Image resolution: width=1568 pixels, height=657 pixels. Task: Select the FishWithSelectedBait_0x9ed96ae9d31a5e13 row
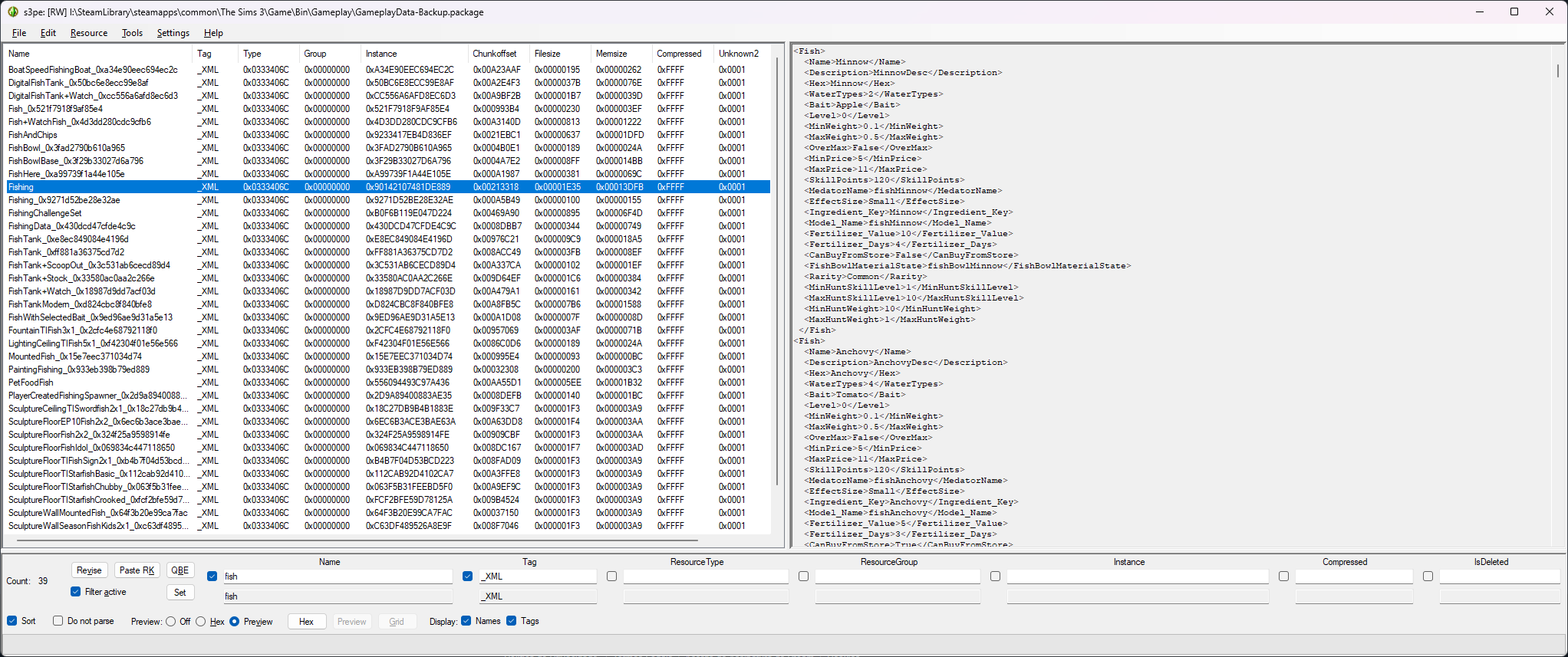pyautogui.click(x=387, y=317)
